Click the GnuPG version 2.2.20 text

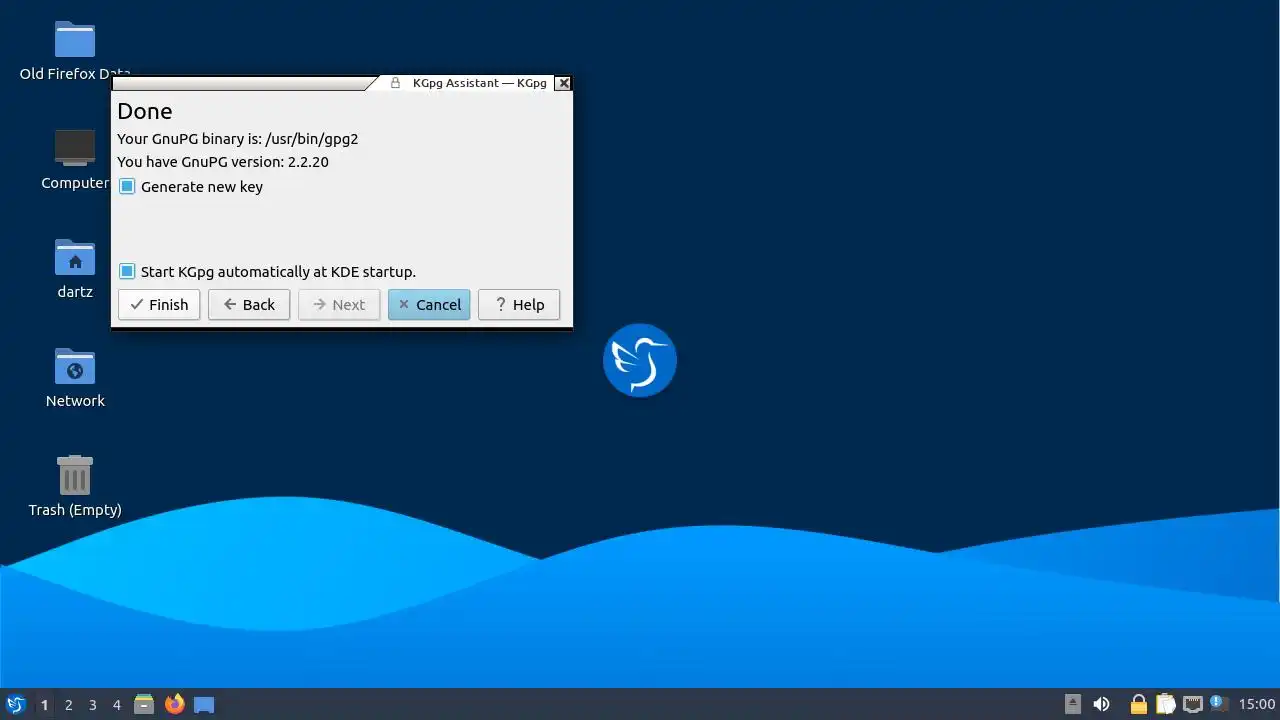tap(223, 162)
